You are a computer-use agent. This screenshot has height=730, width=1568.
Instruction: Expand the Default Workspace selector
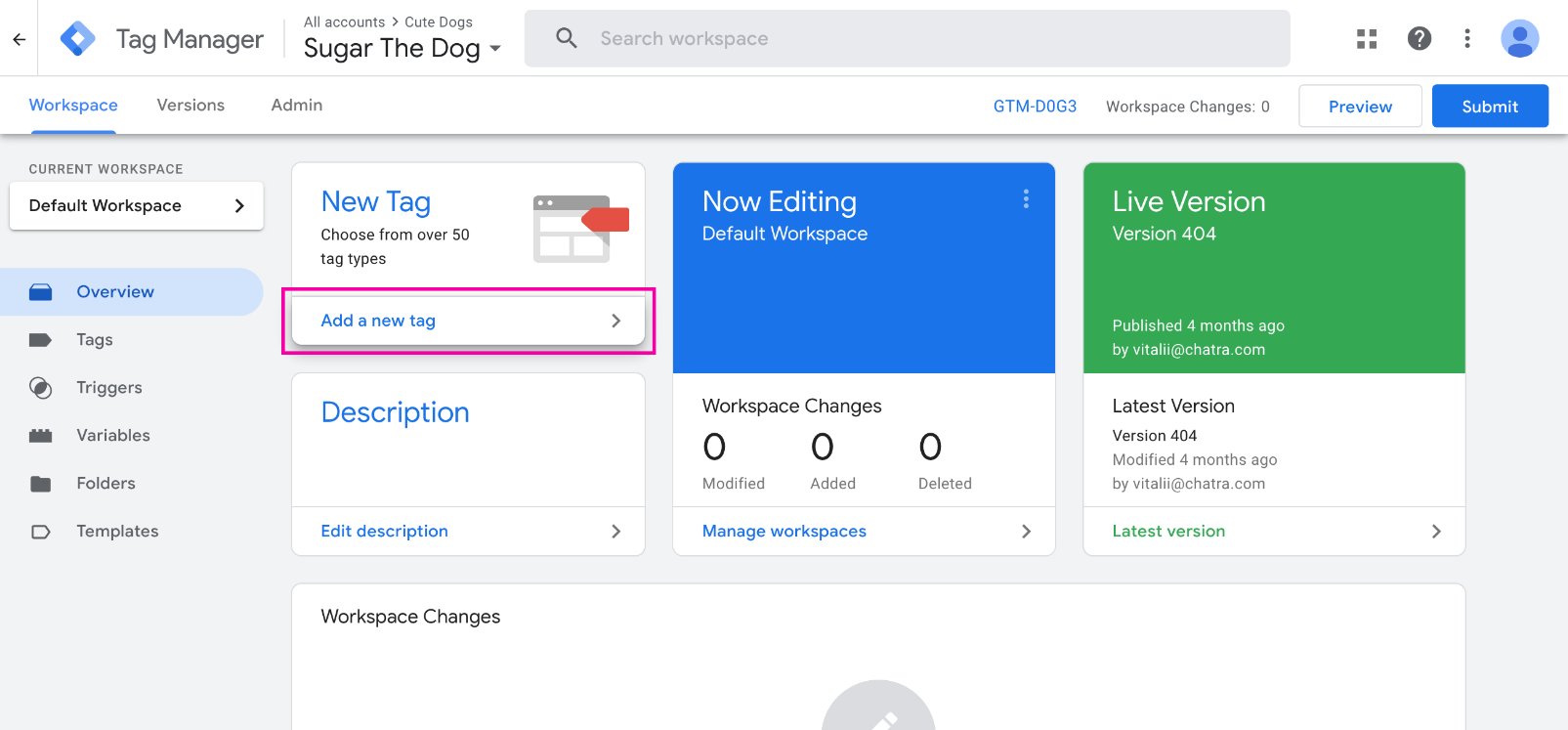(x=136, y=206)
